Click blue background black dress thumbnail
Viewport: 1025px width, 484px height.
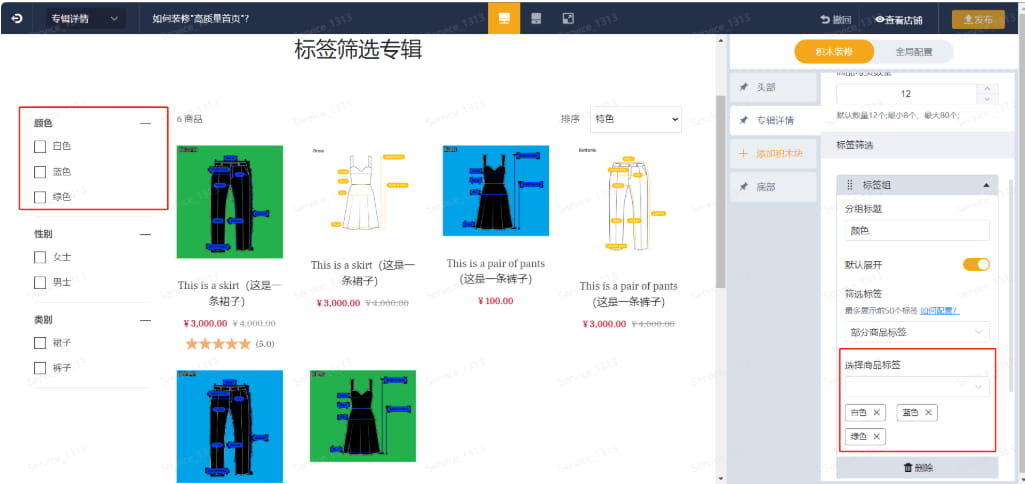coord(496,190)
